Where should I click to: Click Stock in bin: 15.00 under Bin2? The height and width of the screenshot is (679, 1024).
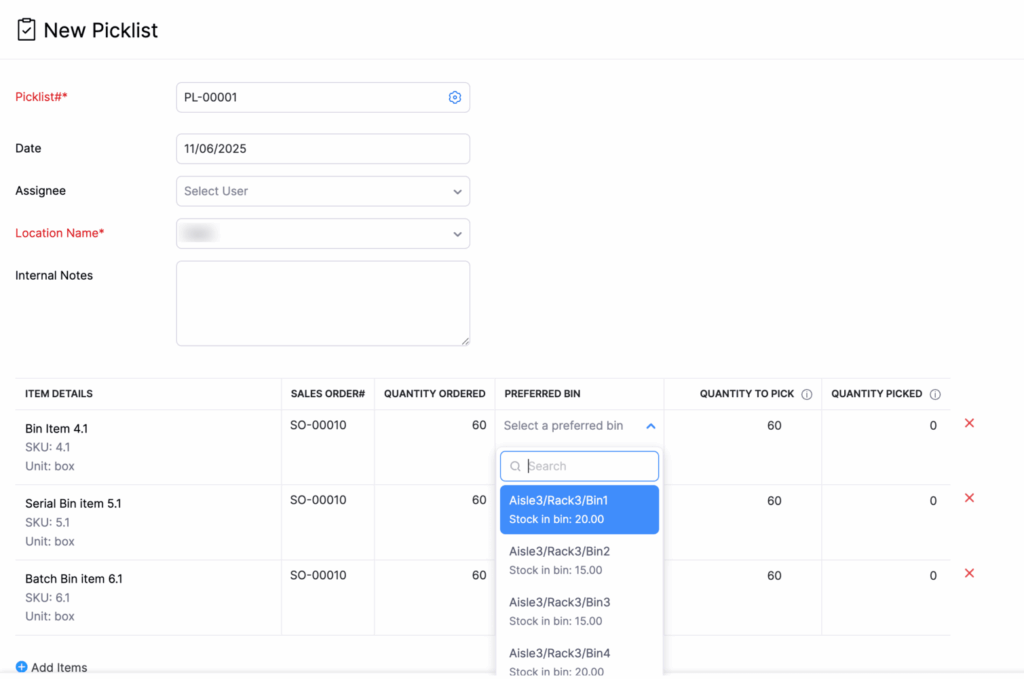556,570
